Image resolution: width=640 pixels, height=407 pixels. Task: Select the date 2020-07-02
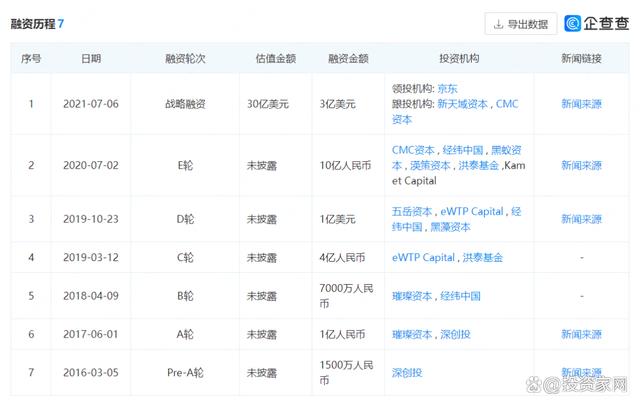coord(91,166)
